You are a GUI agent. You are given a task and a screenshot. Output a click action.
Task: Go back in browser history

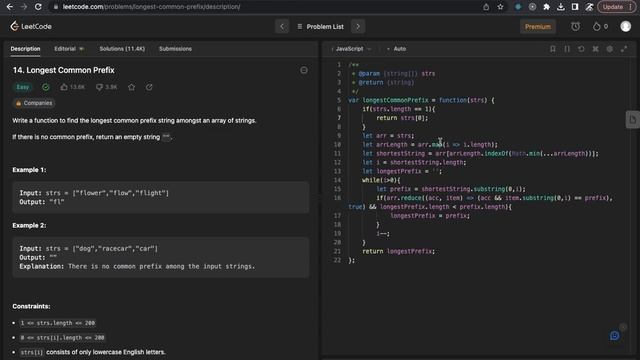tap(10, 7)
